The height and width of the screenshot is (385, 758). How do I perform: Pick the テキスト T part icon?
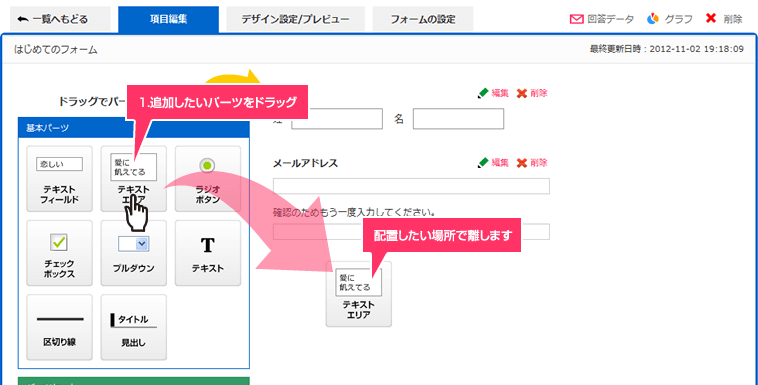pos(208,253)
